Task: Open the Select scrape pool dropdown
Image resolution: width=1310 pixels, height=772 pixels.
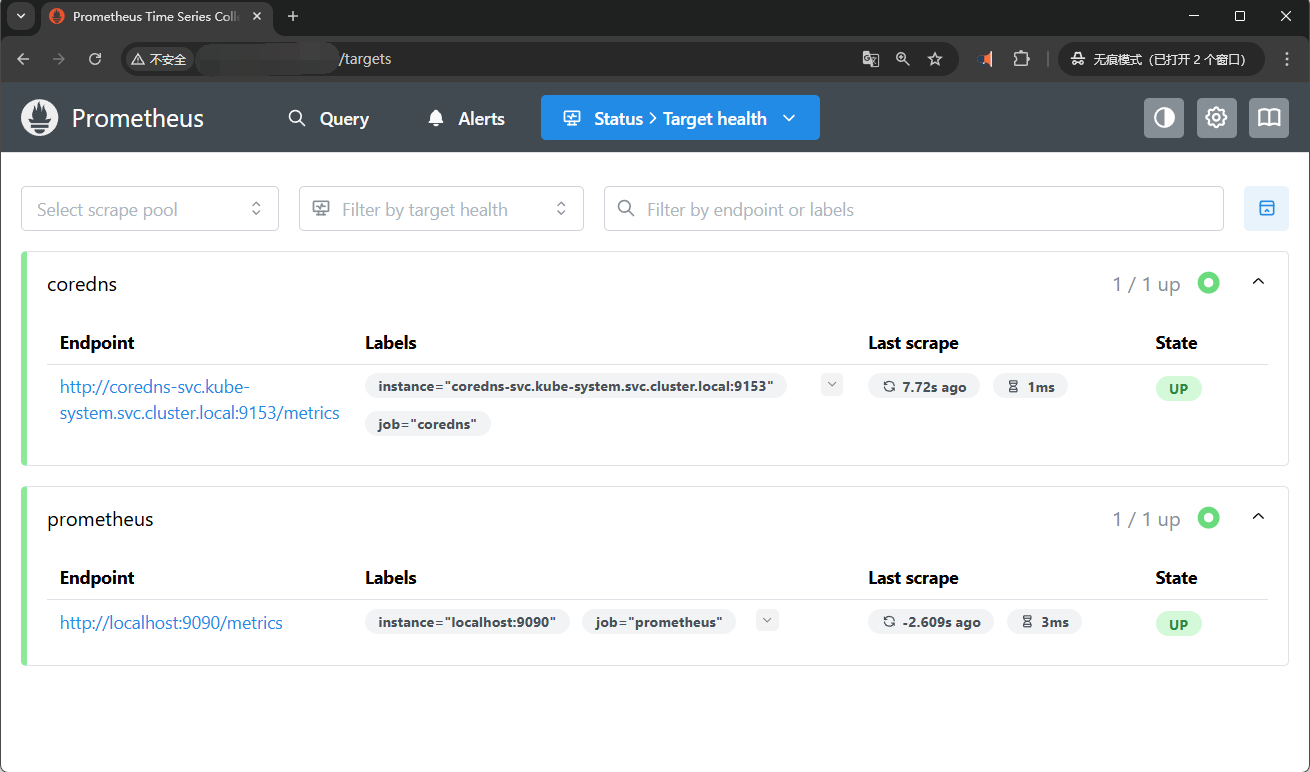Action: (150, 209)
